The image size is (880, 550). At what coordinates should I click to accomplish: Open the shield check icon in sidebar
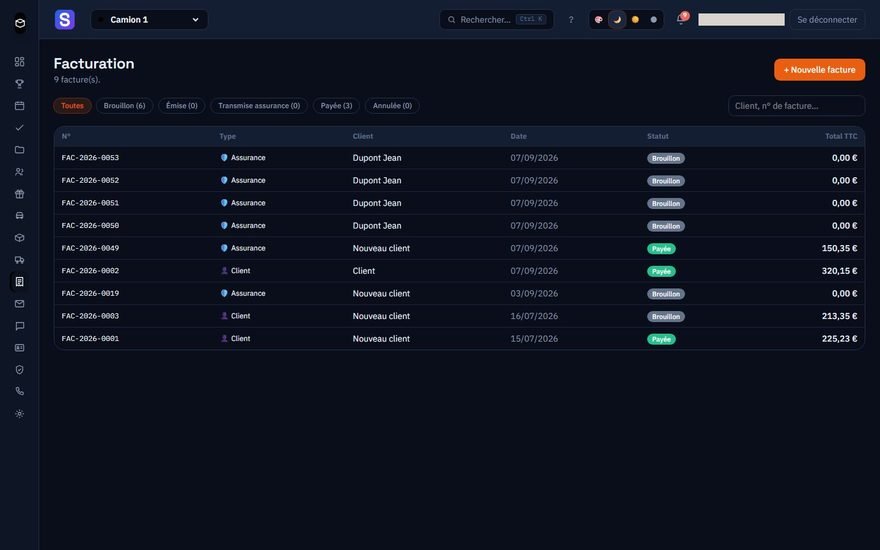tap(20, 370)
